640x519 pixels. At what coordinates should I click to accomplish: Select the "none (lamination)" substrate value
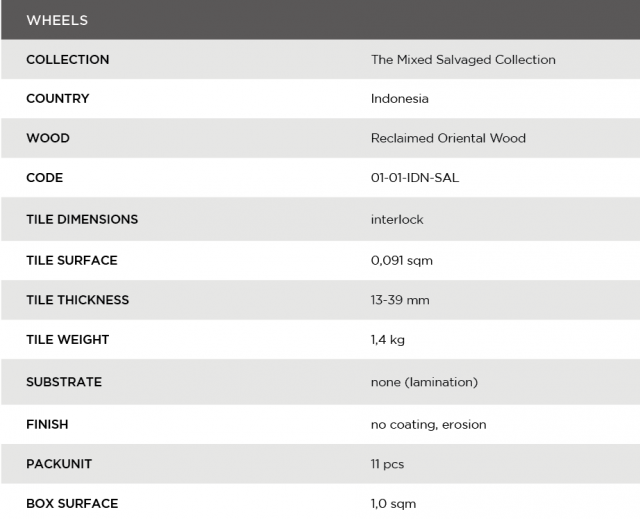pyautogui.click(x=424, y=382)
